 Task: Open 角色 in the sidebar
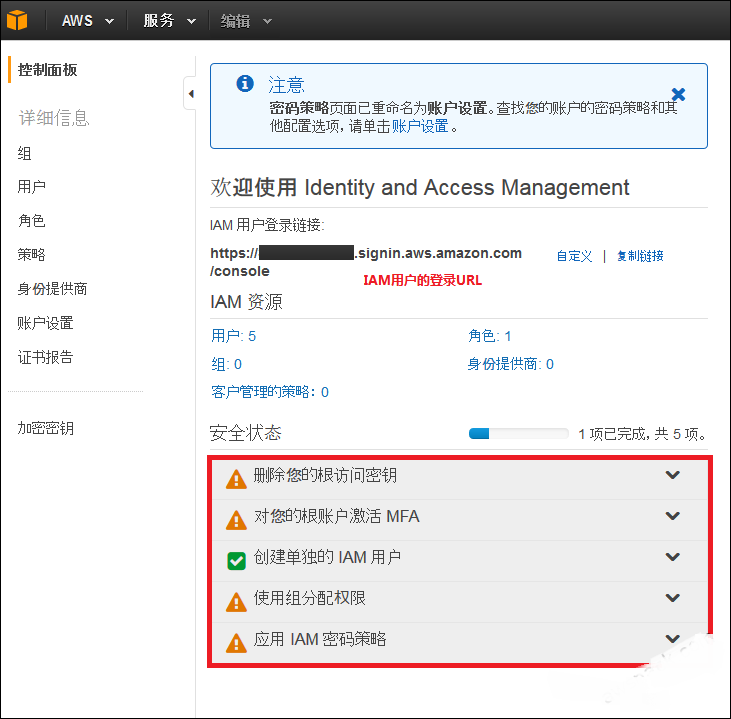(31, 221)
